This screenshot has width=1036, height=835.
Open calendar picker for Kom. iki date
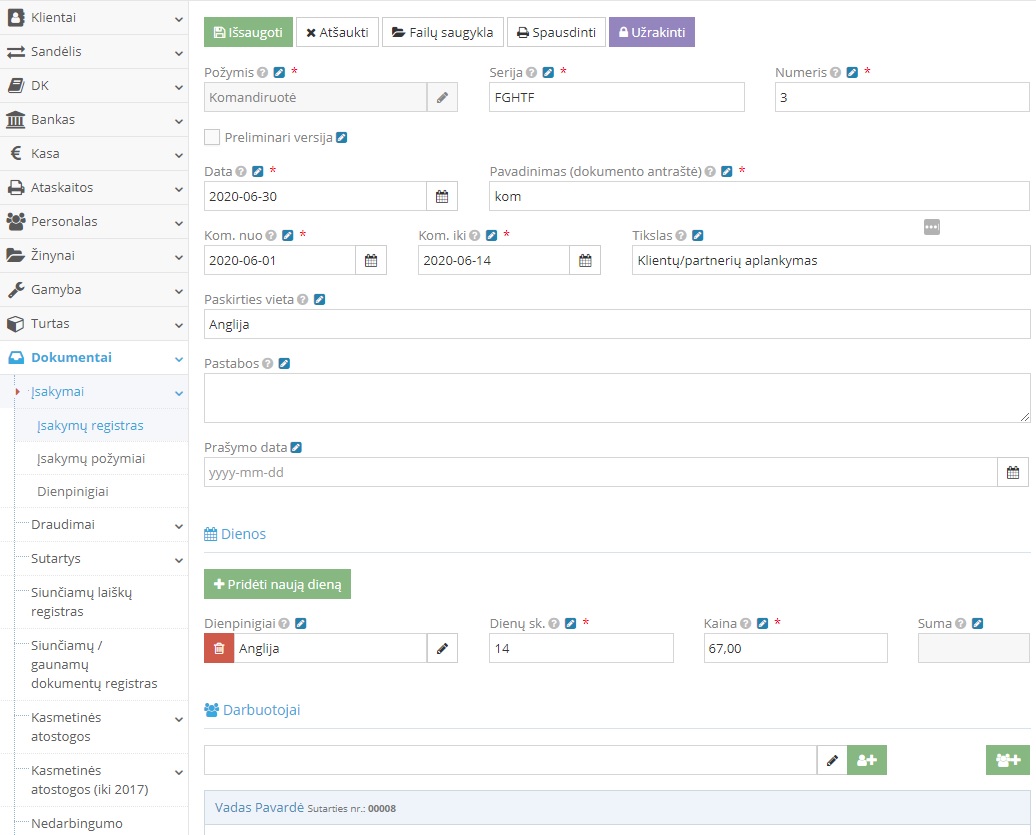coord(585,260)
